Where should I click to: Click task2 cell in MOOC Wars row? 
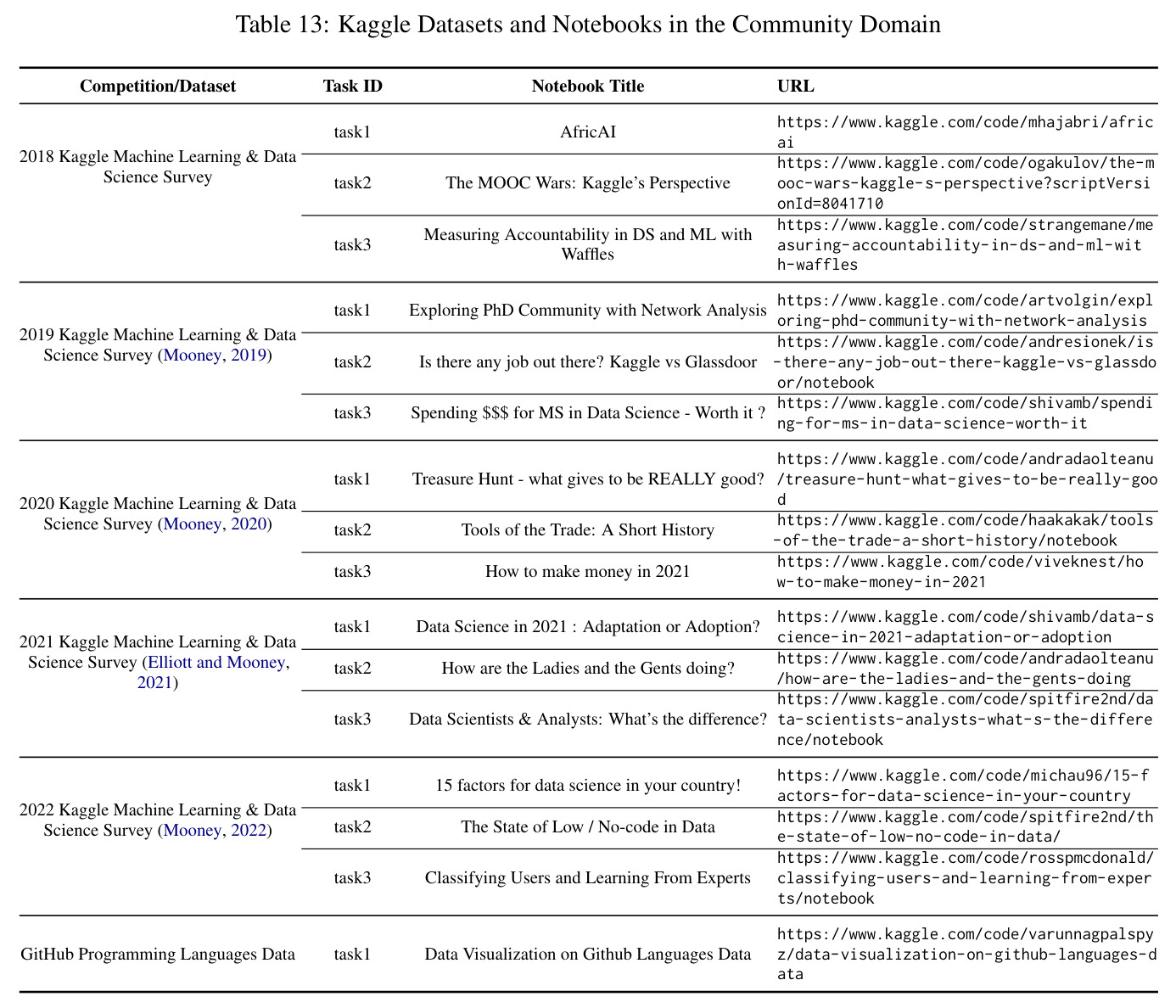353,183
